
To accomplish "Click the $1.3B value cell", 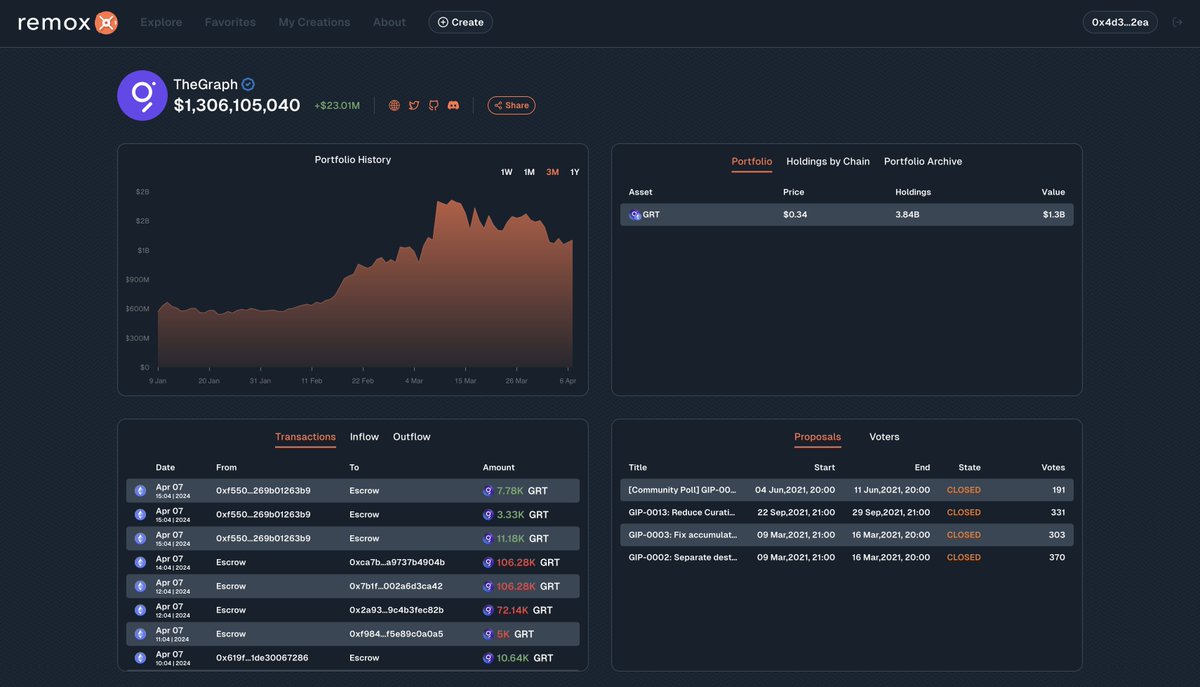I will 1054,215.
